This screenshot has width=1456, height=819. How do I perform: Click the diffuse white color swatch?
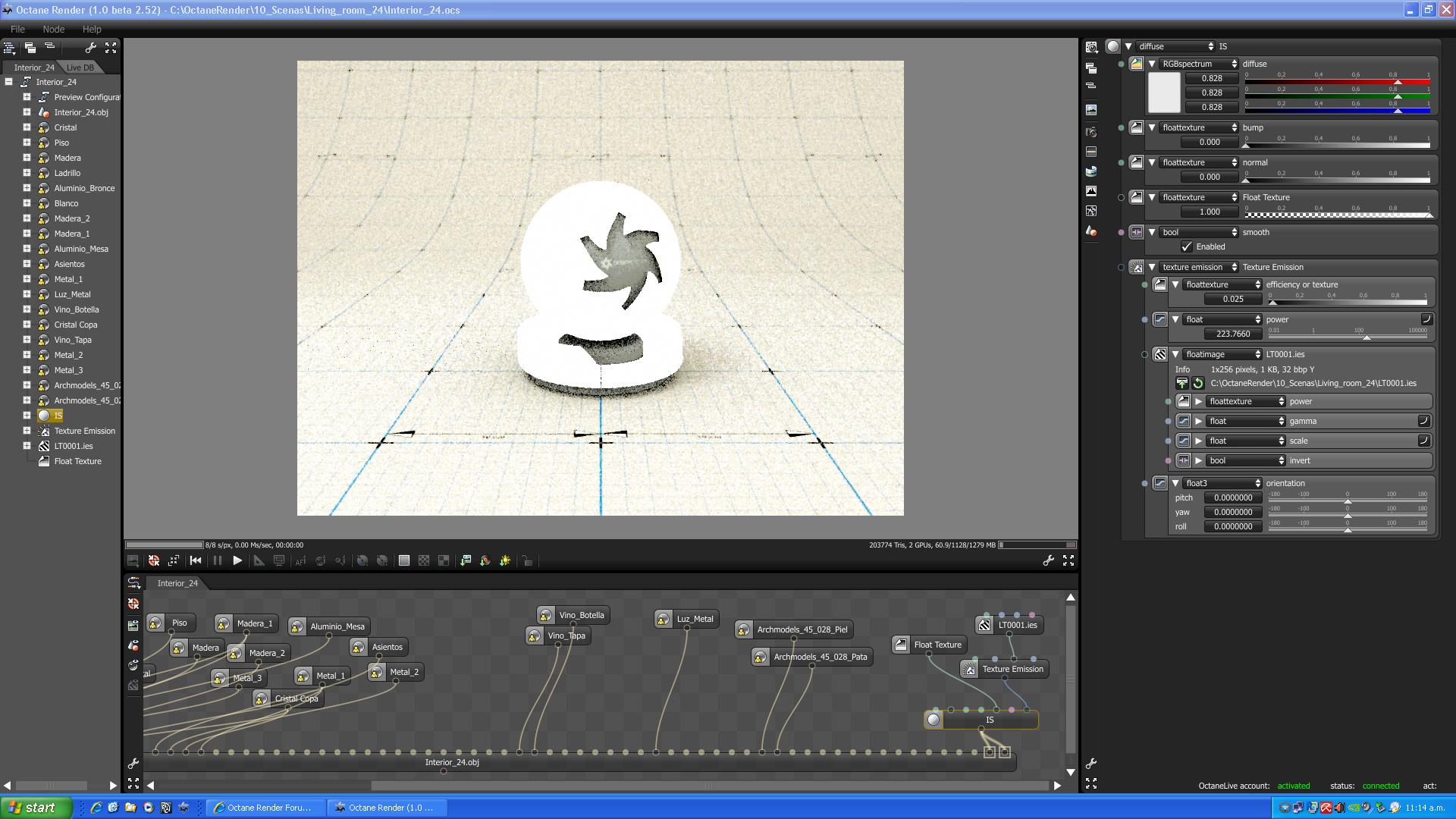[1164, 93]
